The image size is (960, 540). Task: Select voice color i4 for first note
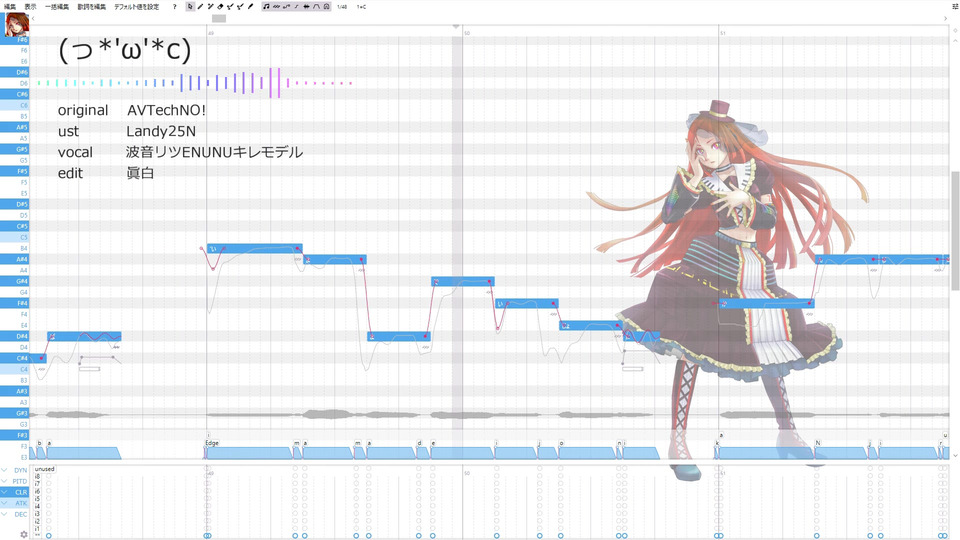coord(49,506)
